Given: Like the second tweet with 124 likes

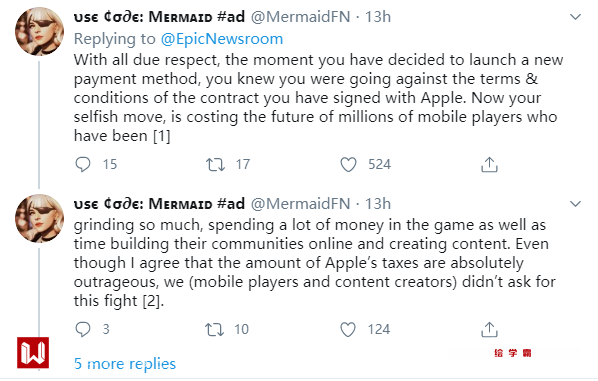Looking at the screenshot, I should click(348, 330).
